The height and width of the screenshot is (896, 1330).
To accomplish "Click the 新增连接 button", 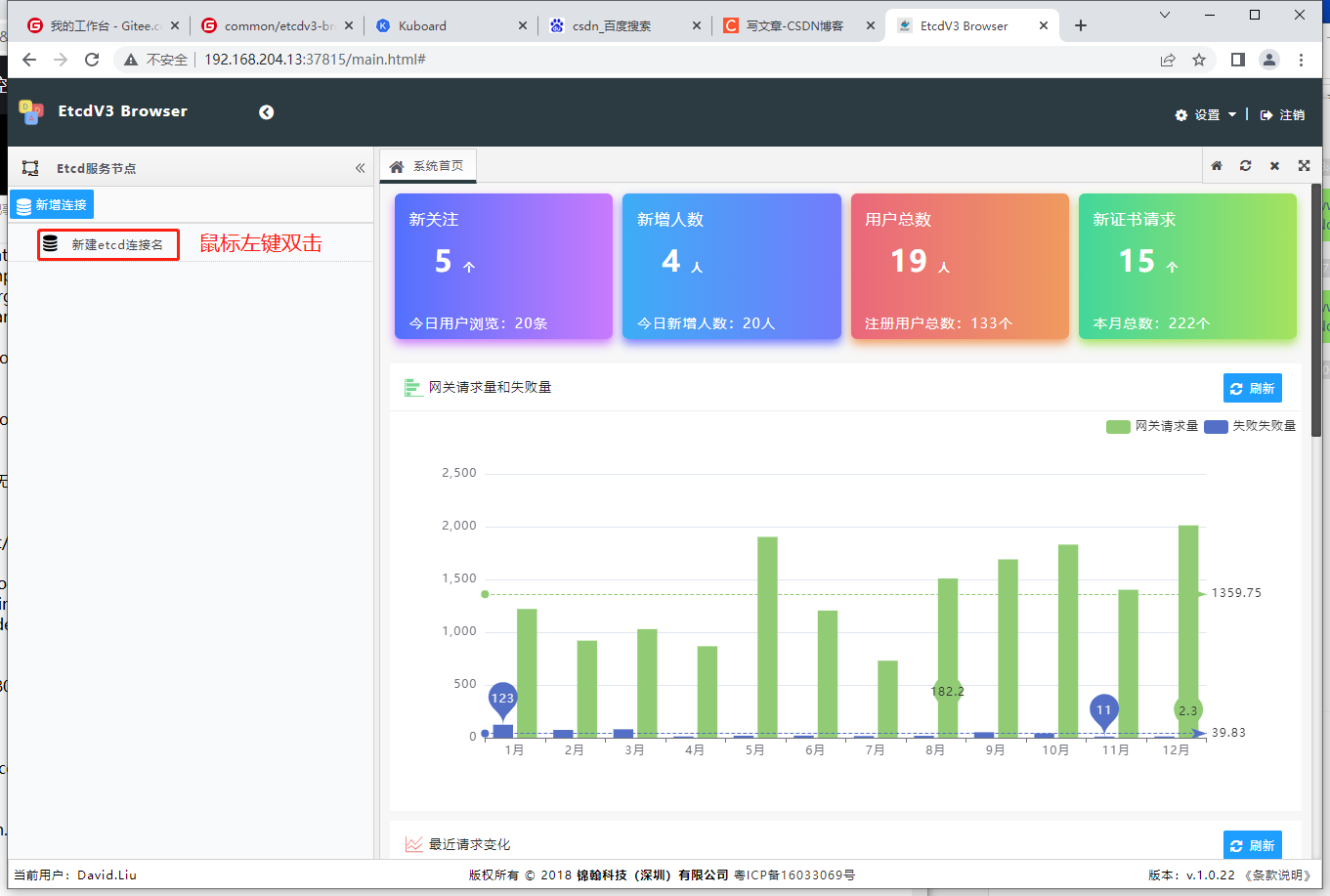I will 52,205.
